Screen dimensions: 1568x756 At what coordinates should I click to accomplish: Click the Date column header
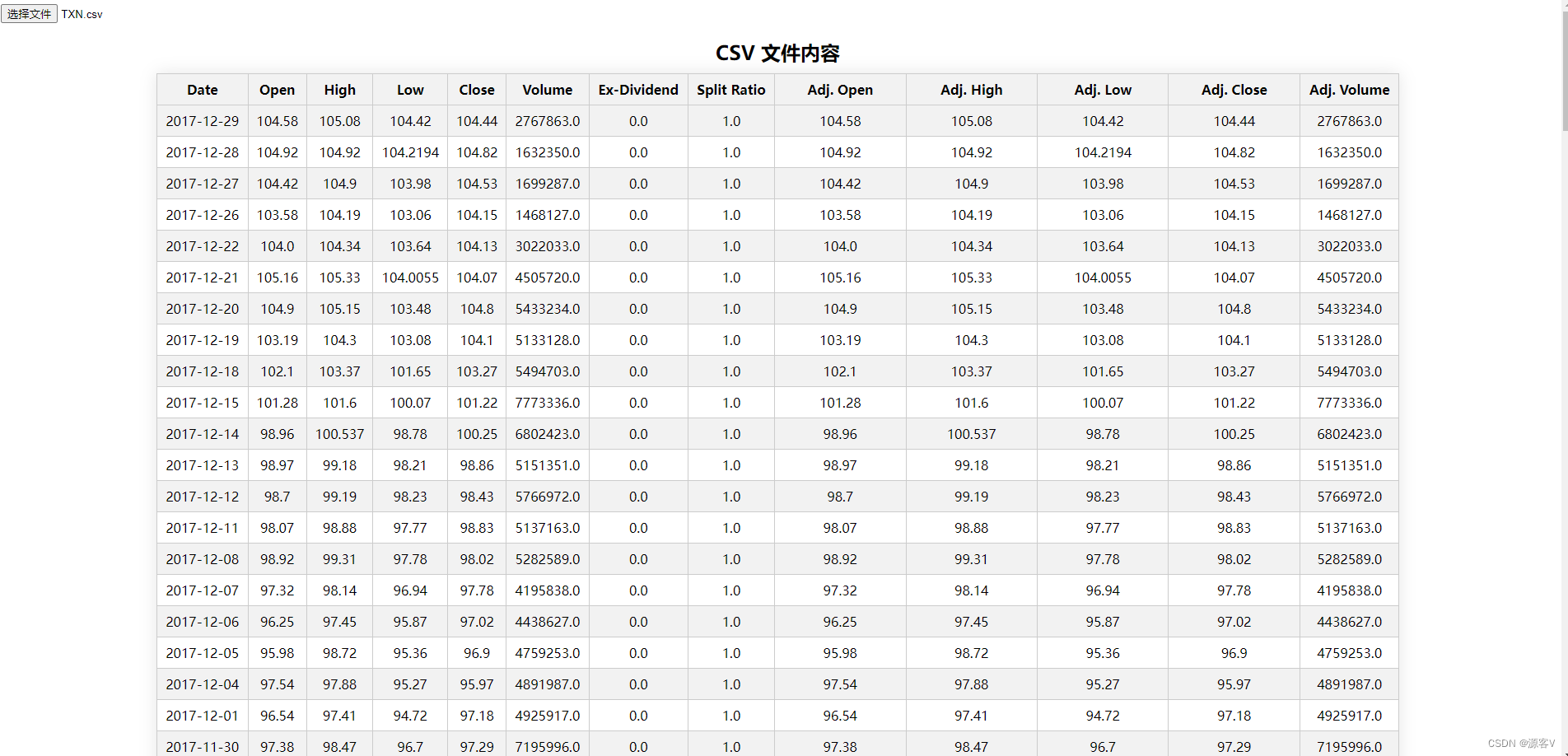pyautogui.click(x=203, y=90)
